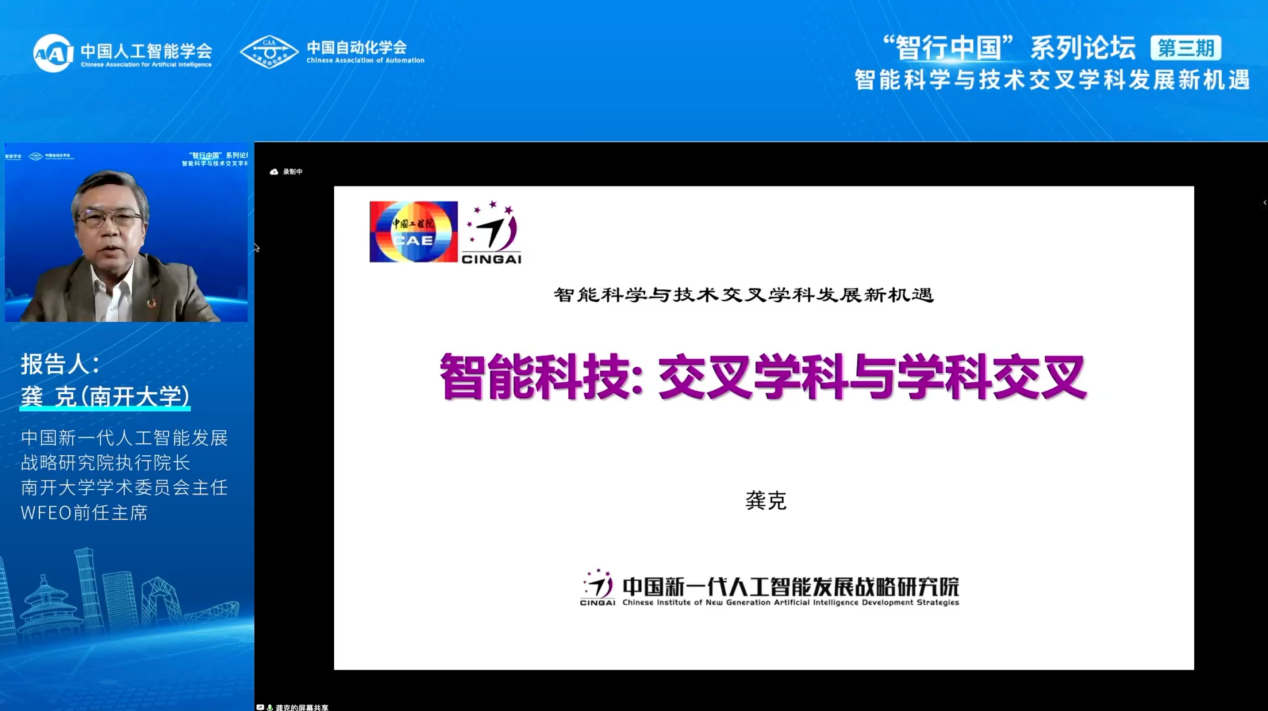Screen dimensions: 1268x711
Task: Click the 第三期 badge in the header
Action: click(x=1185, y=48)
